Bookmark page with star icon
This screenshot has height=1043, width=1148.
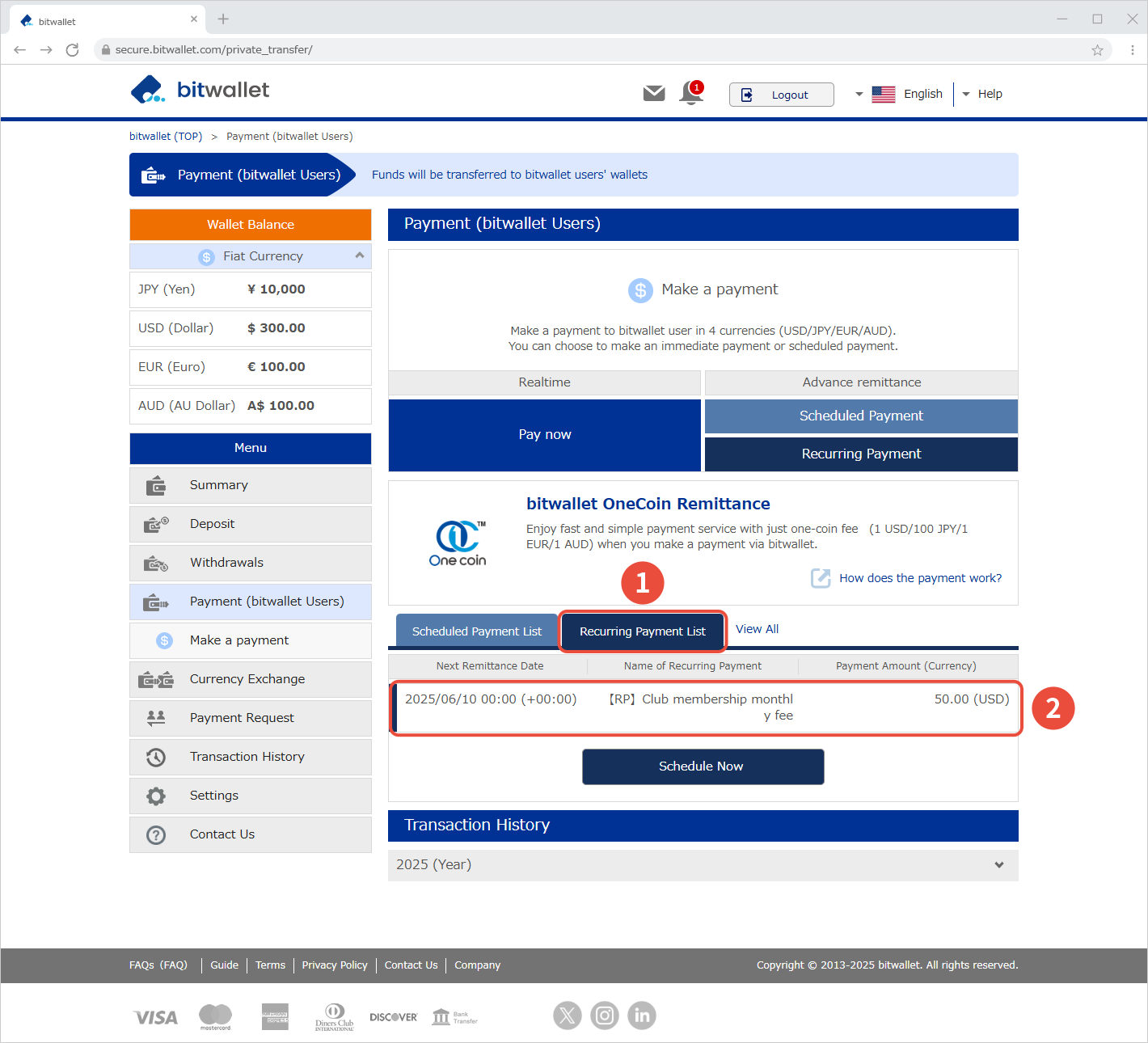pos(1097,49)
